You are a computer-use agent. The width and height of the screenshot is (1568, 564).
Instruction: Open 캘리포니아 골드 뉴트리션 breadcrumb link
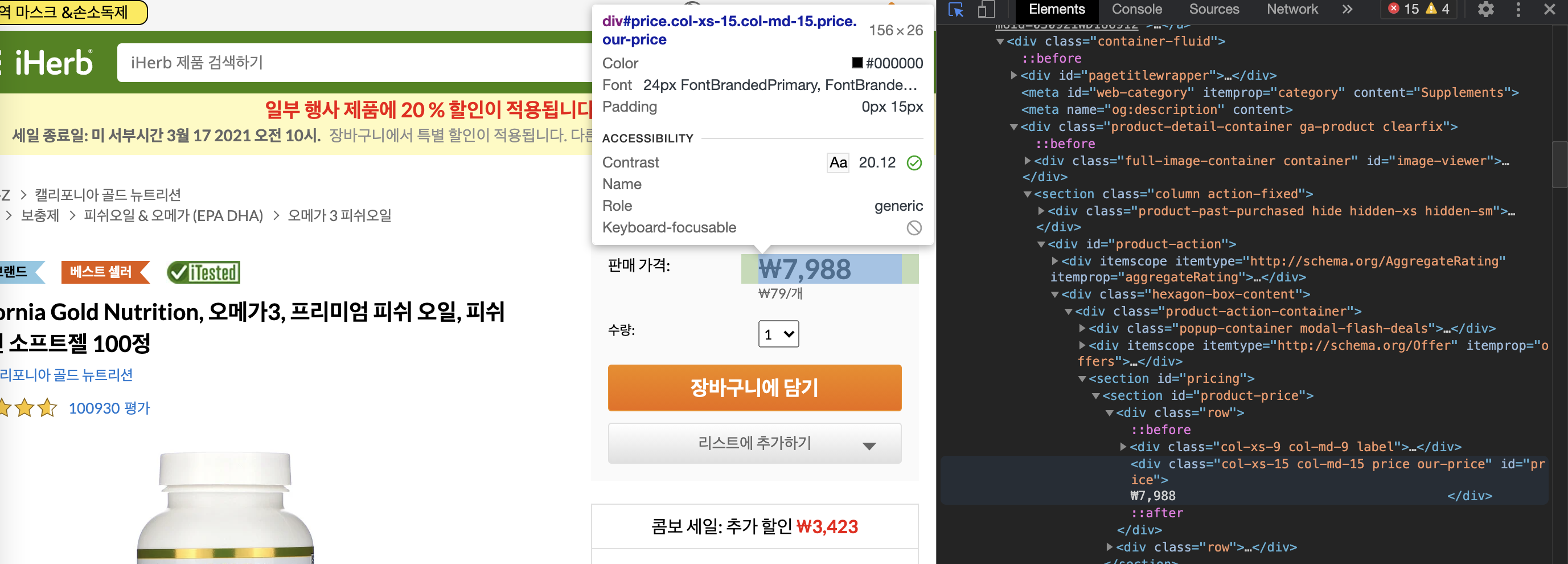(x=108, y=195)
